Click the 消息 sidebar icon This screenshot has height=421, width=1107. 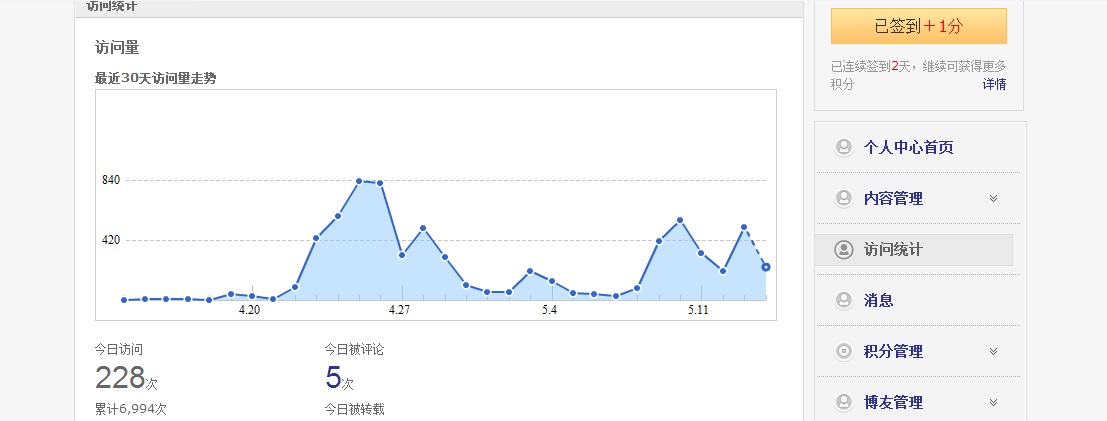click(x=843, y=300)
